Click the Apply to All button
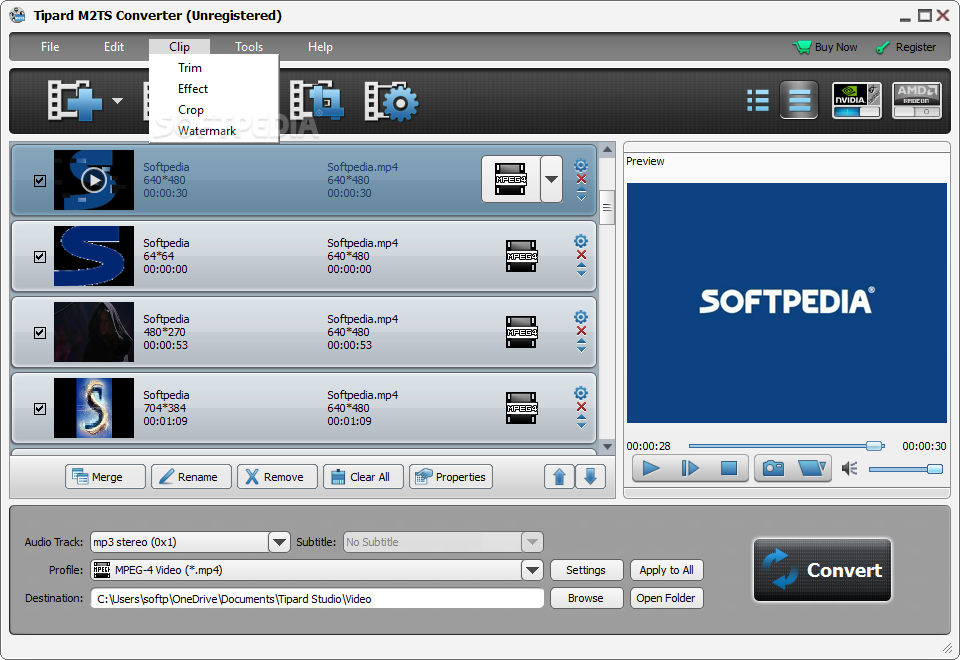 coord(667,570)
